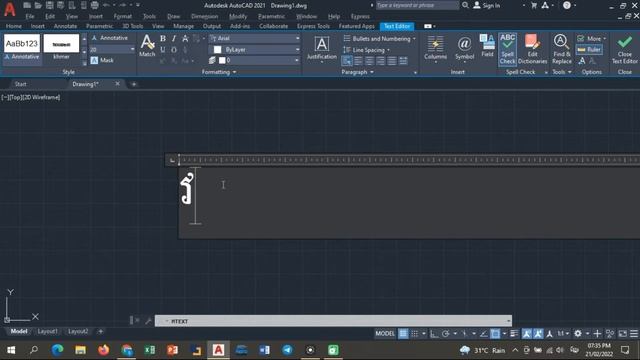
Task: Open Bullets and Numbering dropdown
Action: pyautogui.click(x=380, y=39)
